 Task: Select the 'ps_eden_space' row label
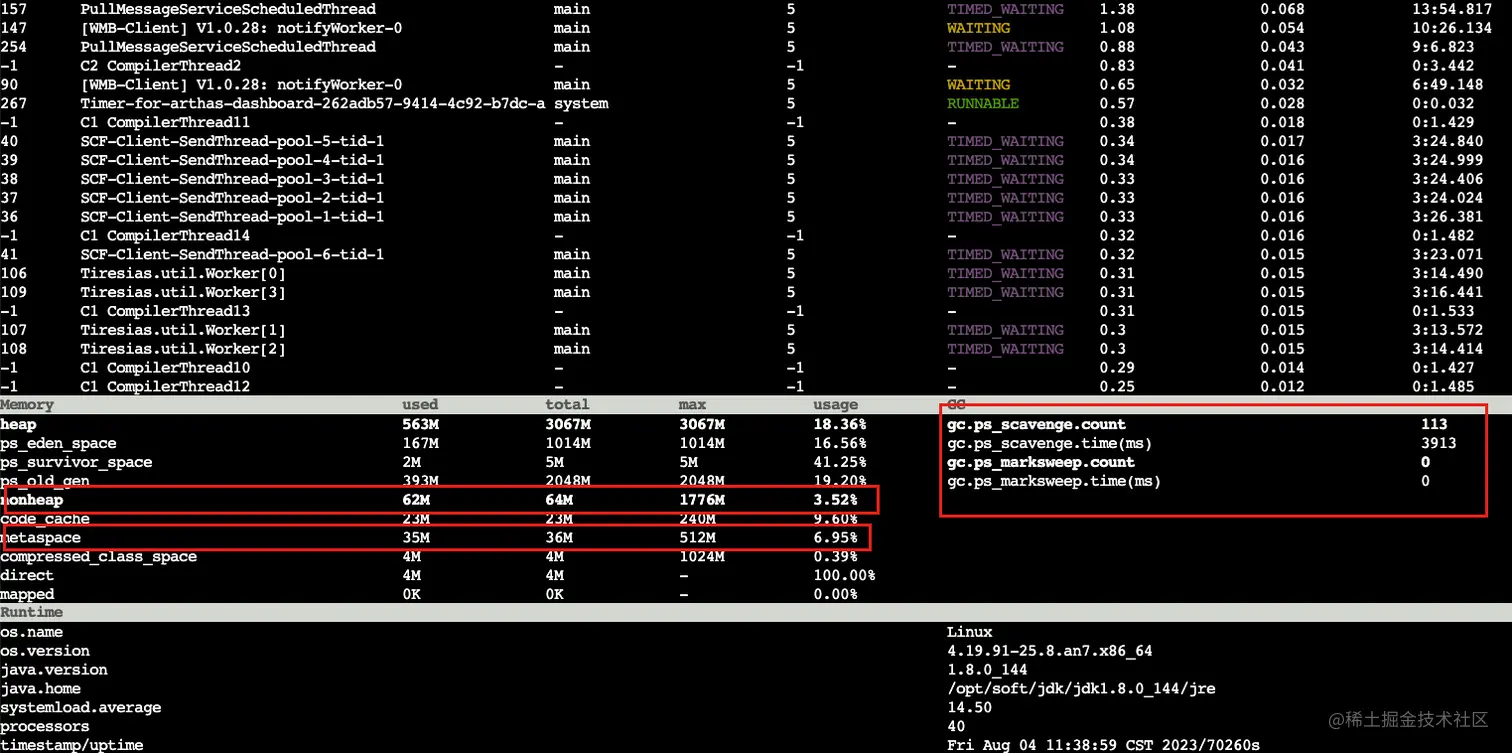click(x=58, y=443)
